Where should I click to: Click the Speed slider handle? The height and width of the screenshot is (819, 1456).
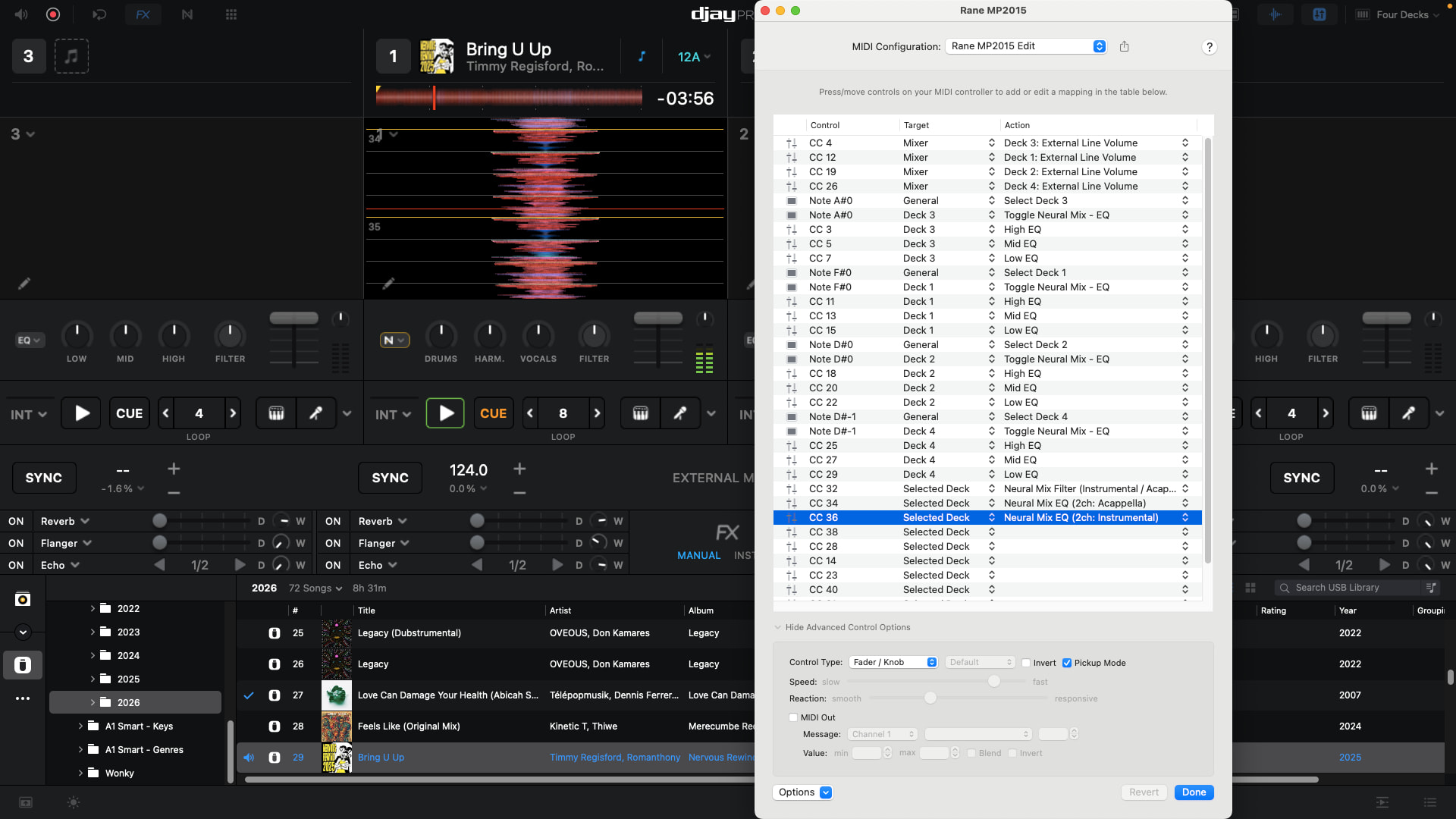coord(993,681)
